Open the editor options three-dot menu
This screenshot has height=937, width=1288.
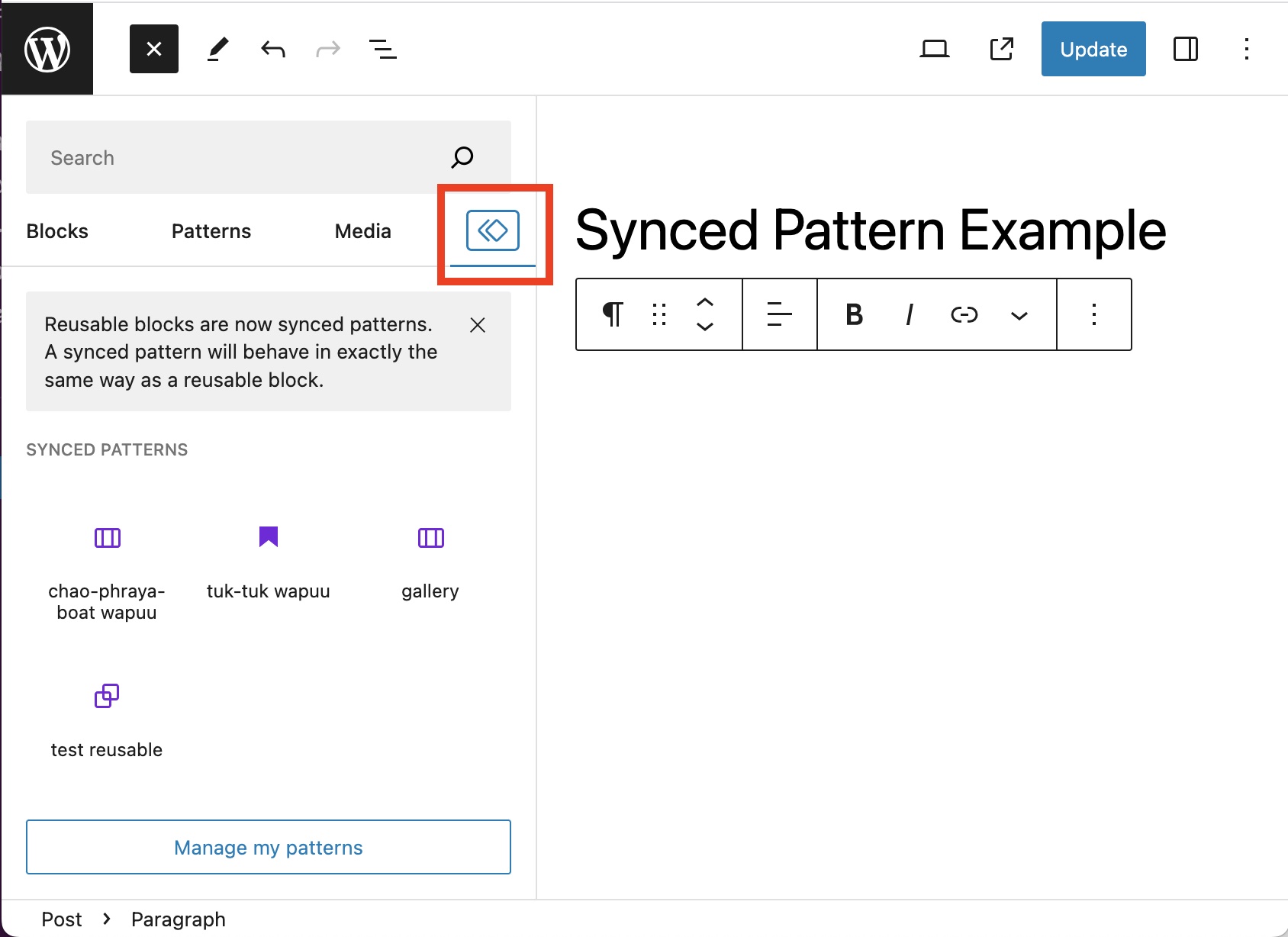click(1247, 48)
